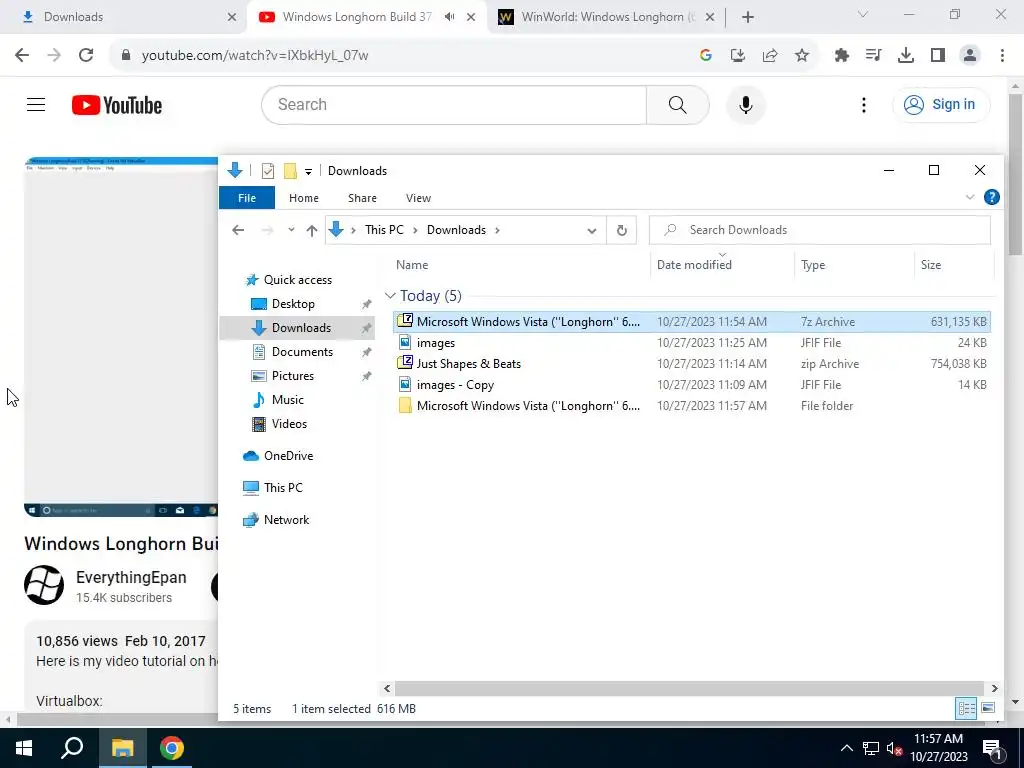
Task: Click This PC in the breadcrumb path
Action: (x=384, y=230)
